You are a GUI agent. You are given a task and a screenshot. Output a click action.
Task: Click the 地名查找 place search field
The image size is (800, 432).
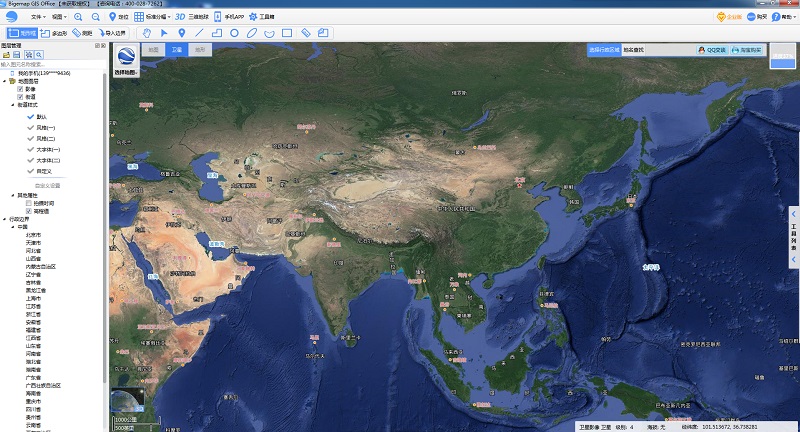[x=658, y=50]
